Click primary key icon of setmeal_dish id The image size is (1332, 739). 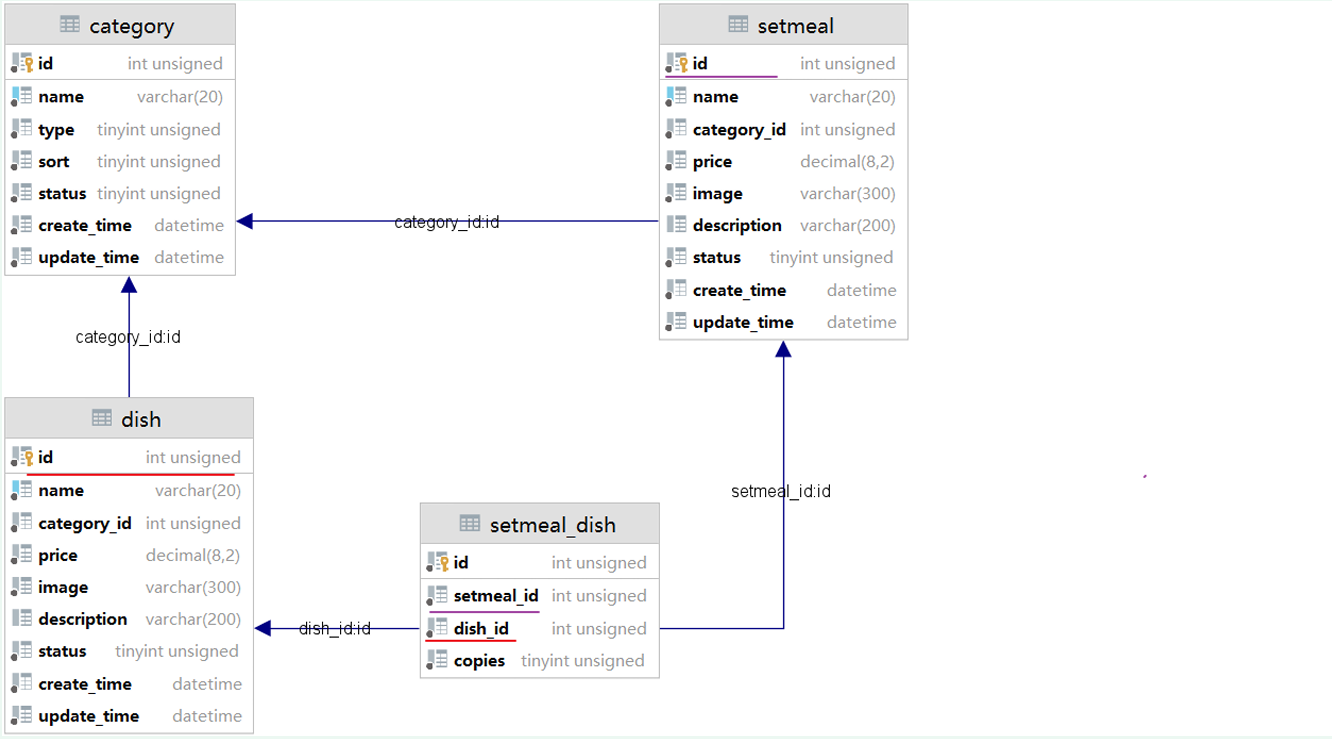[437, 562]
